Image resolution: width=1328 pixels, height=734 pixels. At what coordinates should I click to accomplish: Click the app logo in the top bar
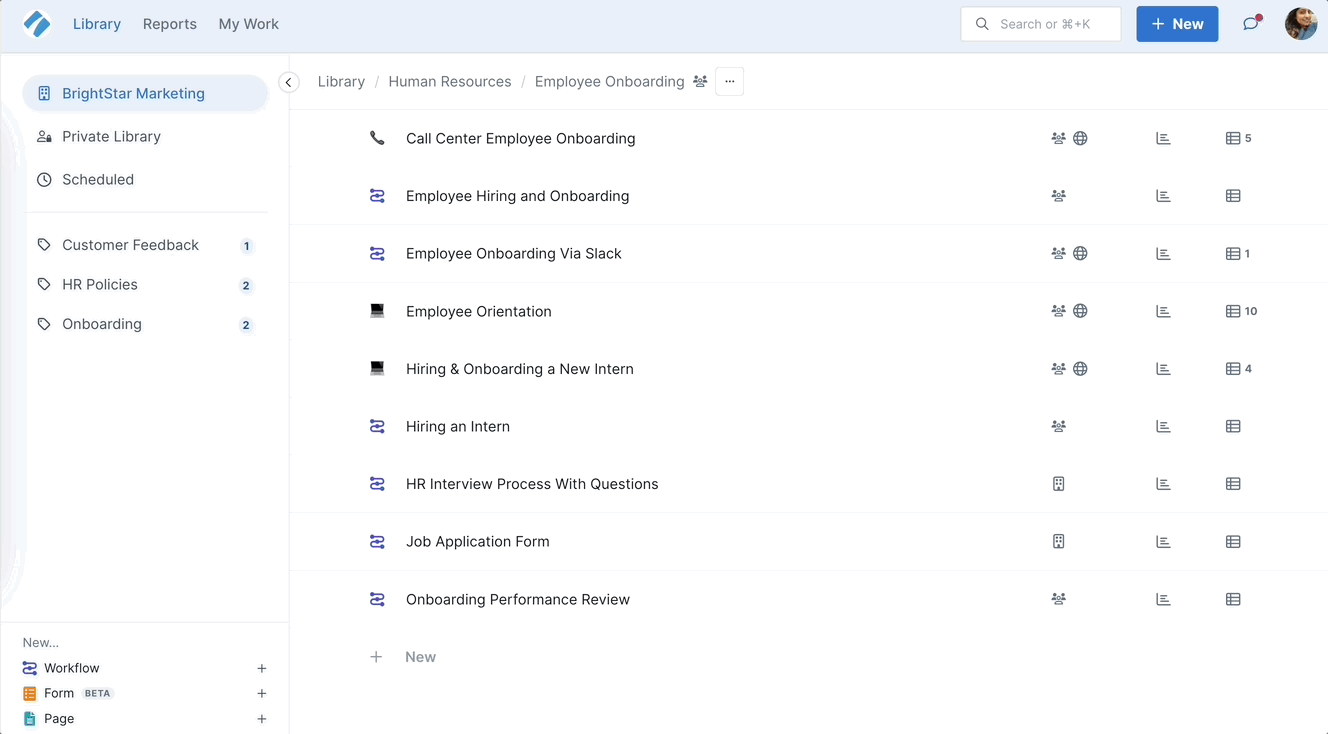click(x=37, y=24)
